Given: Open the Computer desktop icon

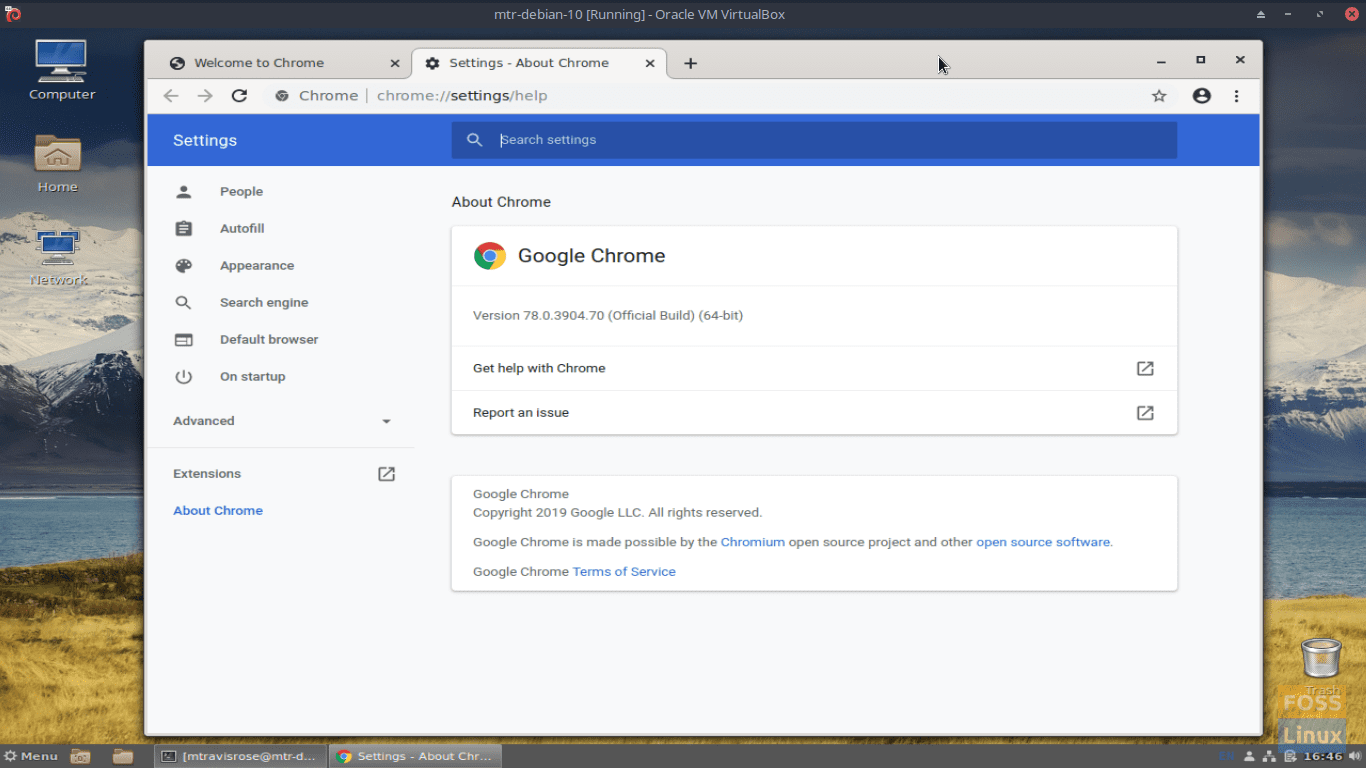Looking at the screenshot, I should (x=61, y=62).
